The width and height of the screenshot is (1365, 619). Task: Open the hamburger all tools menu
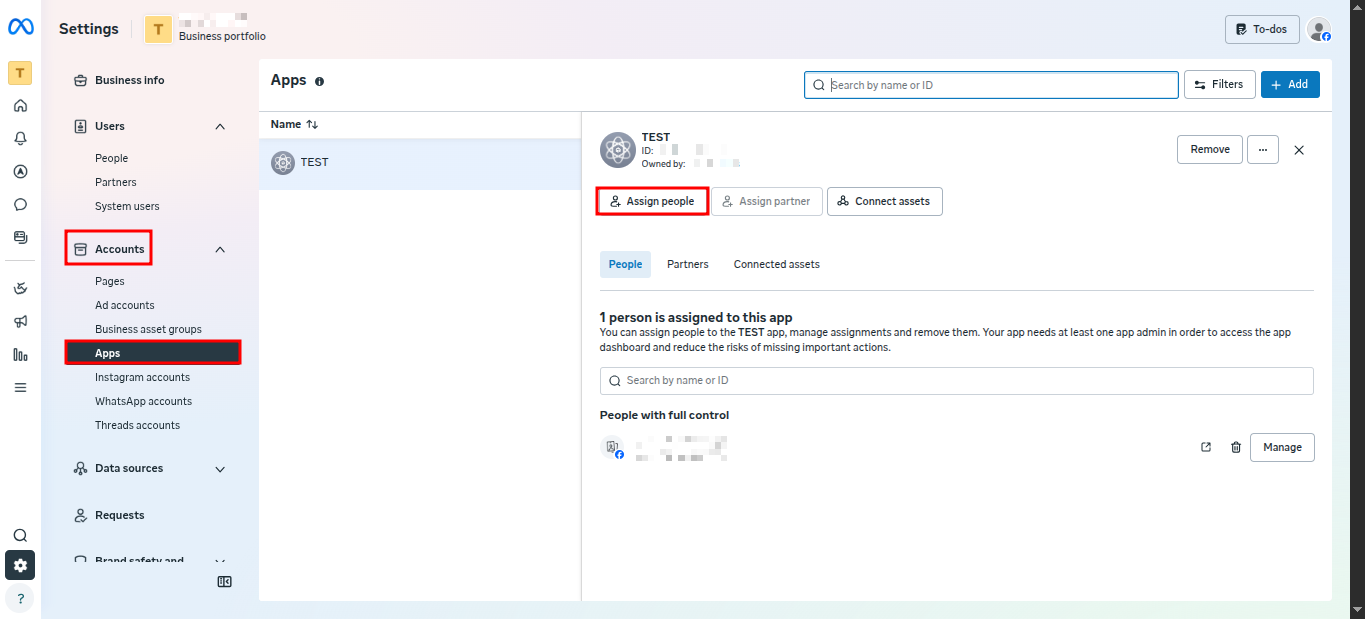[x=20, y=387]
